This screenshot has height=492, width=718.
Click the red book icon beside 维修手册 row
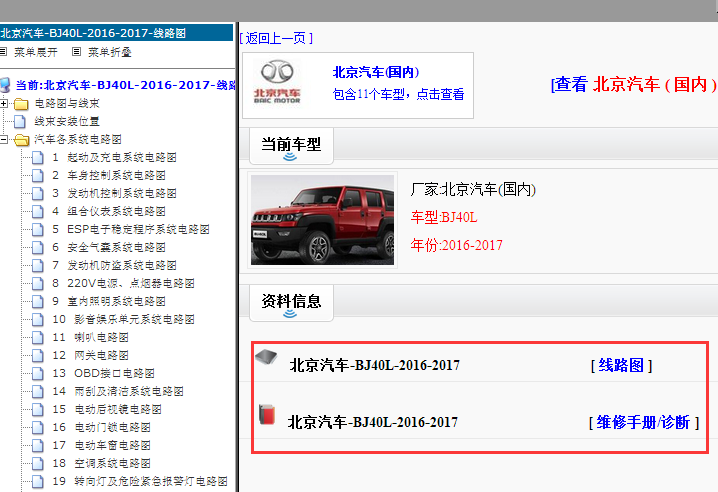(267, 414)
